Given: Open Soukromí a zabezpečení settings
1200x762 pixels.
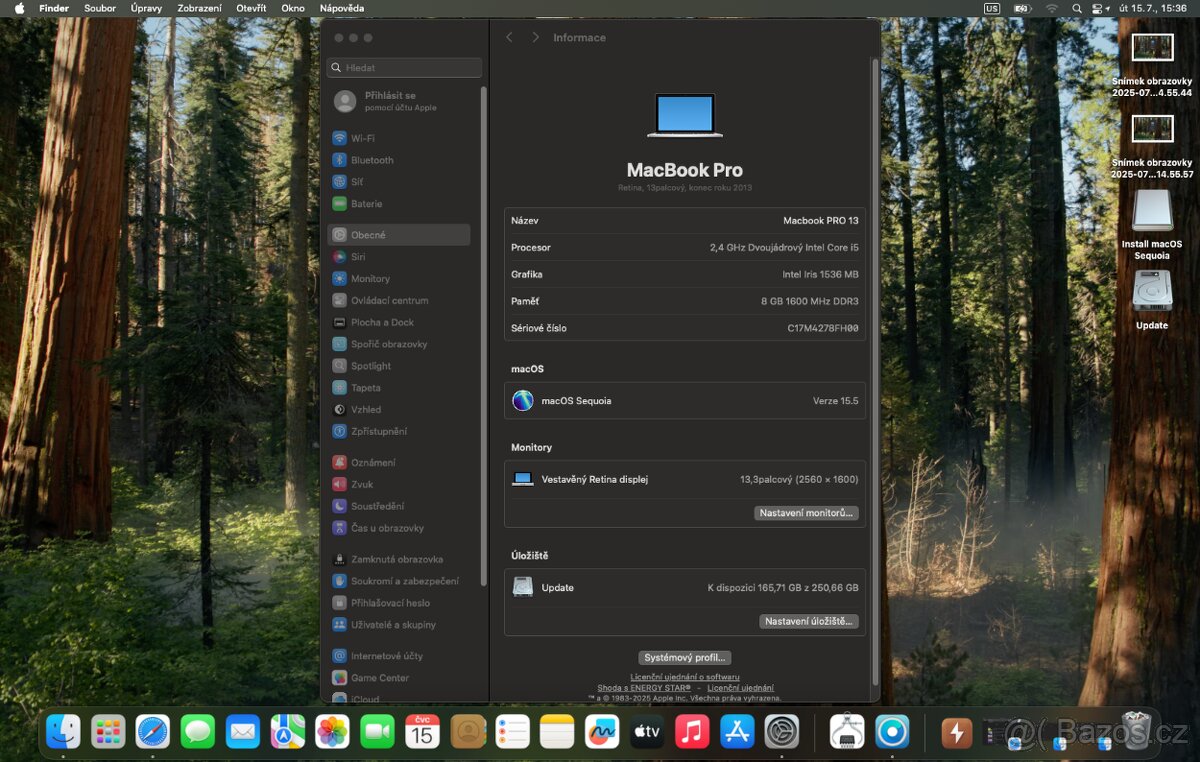Looking at the screenshot, I should tap(398, 581).
